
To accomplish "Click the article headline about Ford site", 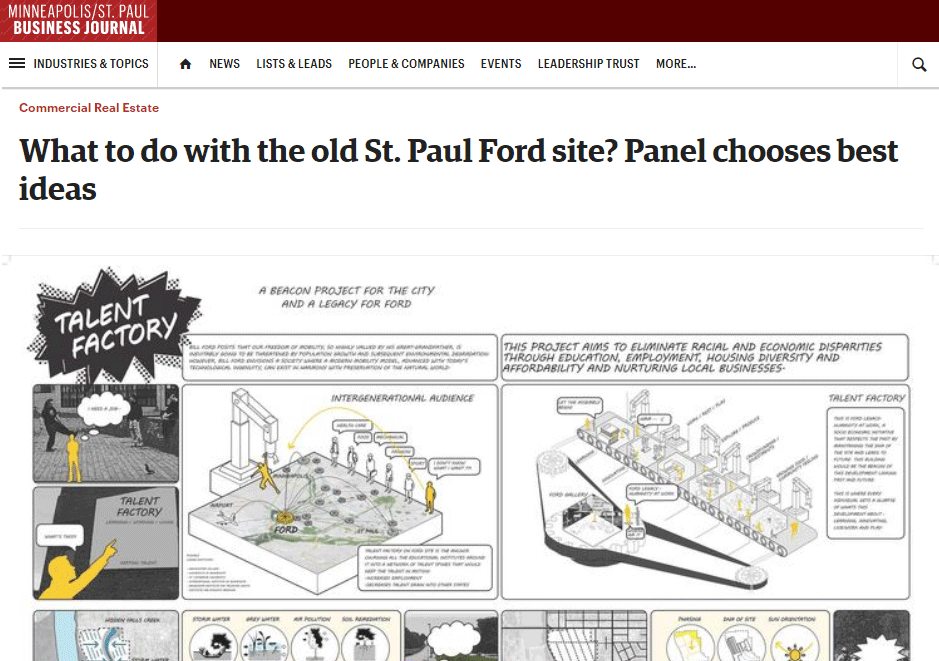I will point(458,170).
